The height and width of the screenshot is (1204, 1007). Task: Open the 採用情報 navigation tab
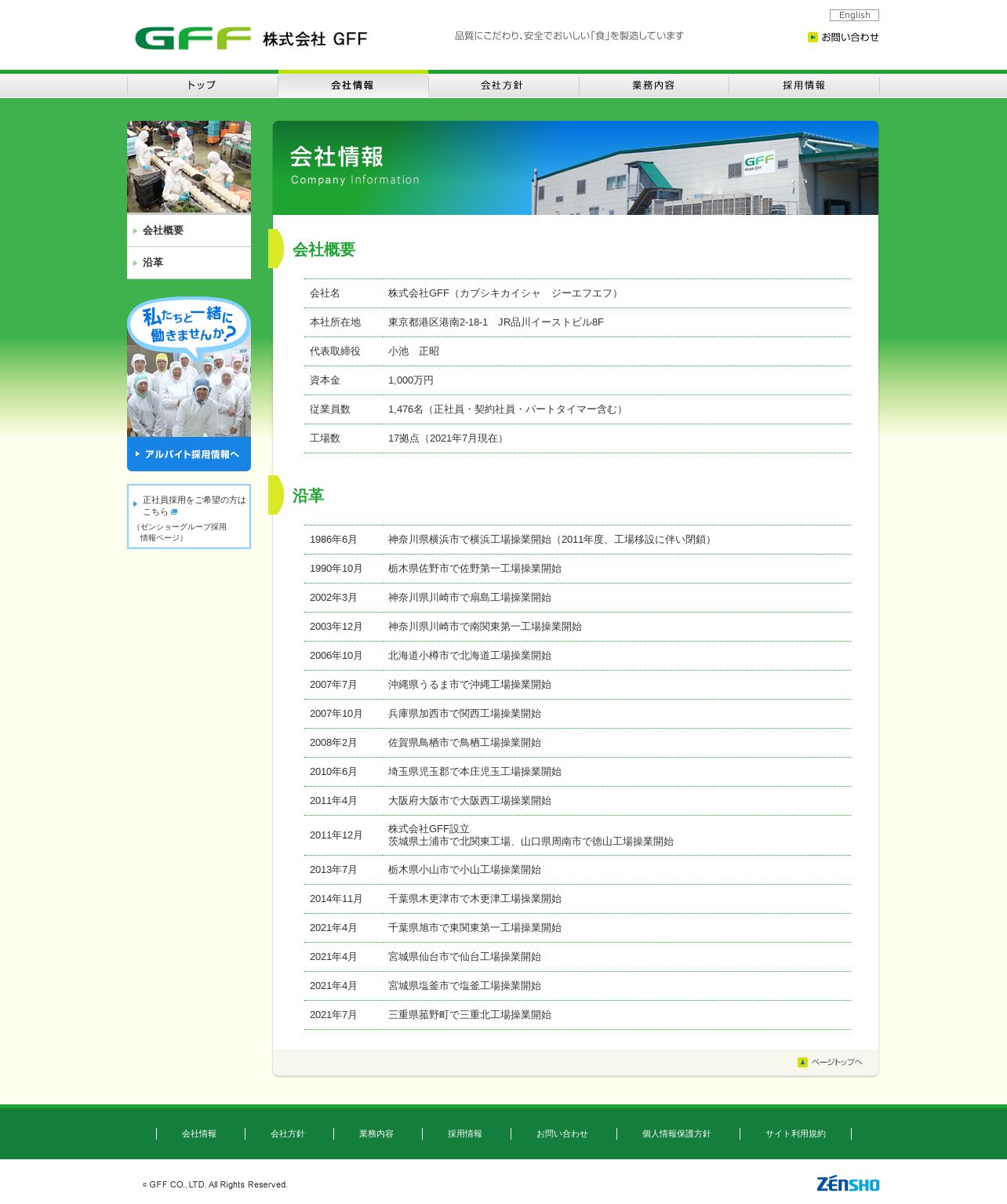(804, 85)
